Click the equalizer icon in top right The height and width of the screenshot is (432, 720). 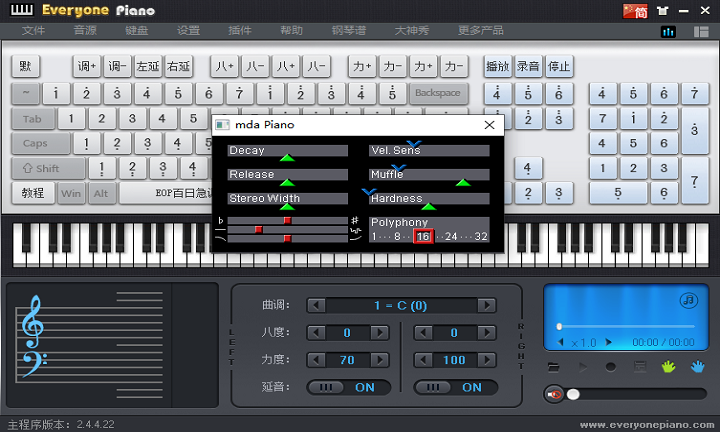point(668,31)
